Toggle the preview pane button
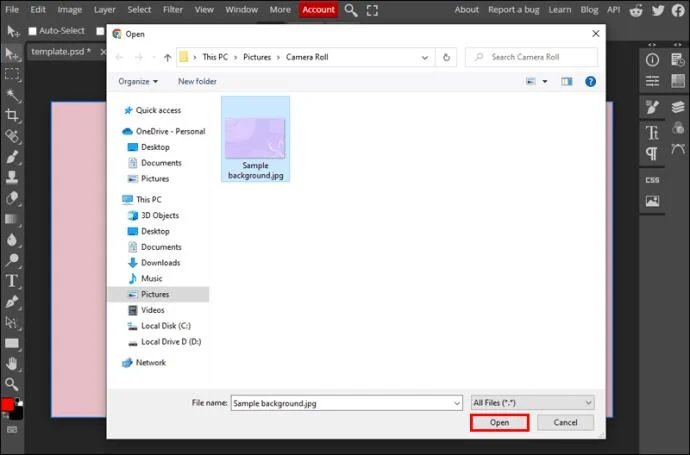Screen dimensions: 690x455 (x=566, y=81)
